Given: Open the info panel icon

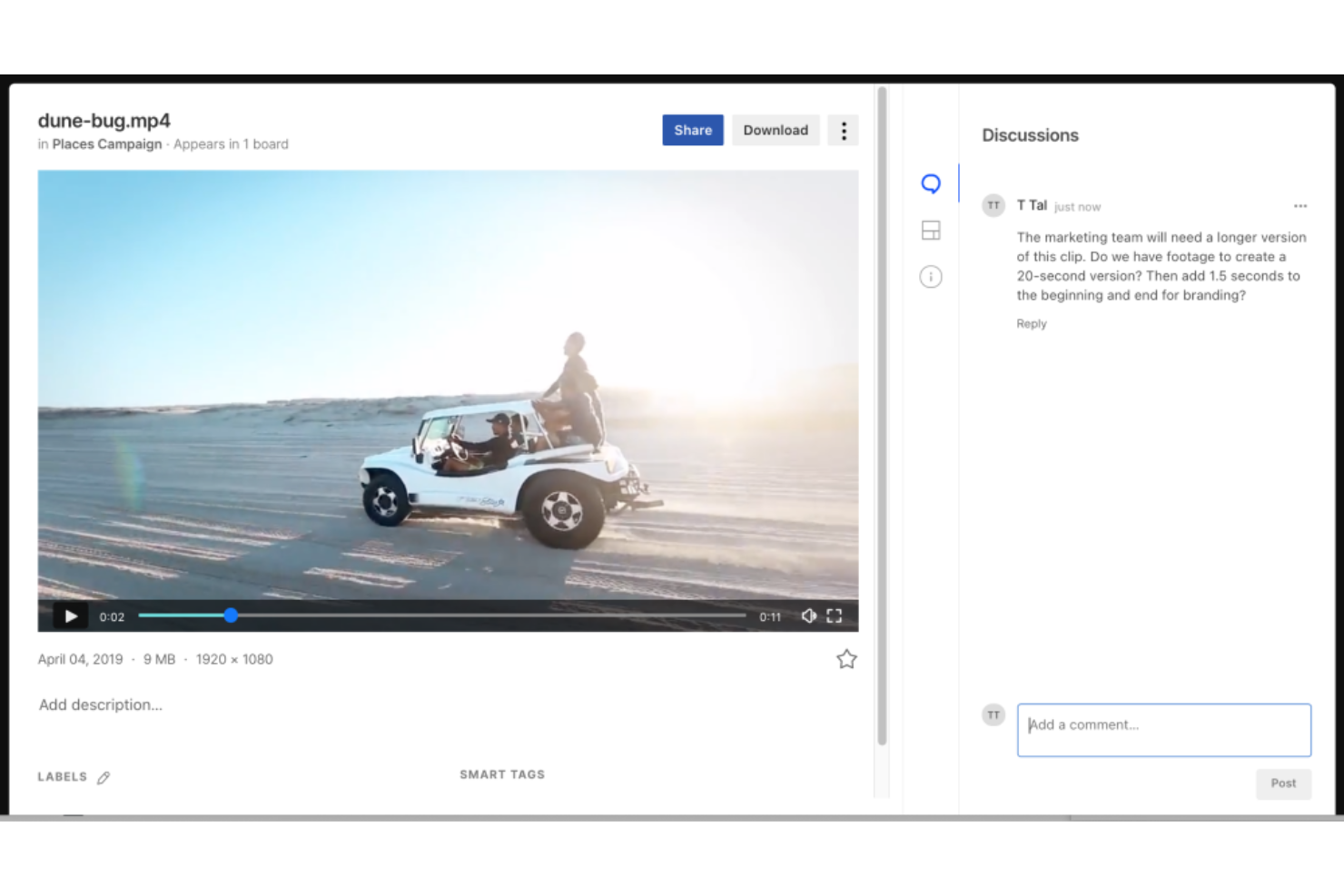Looking at the screenshot, I should tap(930, 277).
